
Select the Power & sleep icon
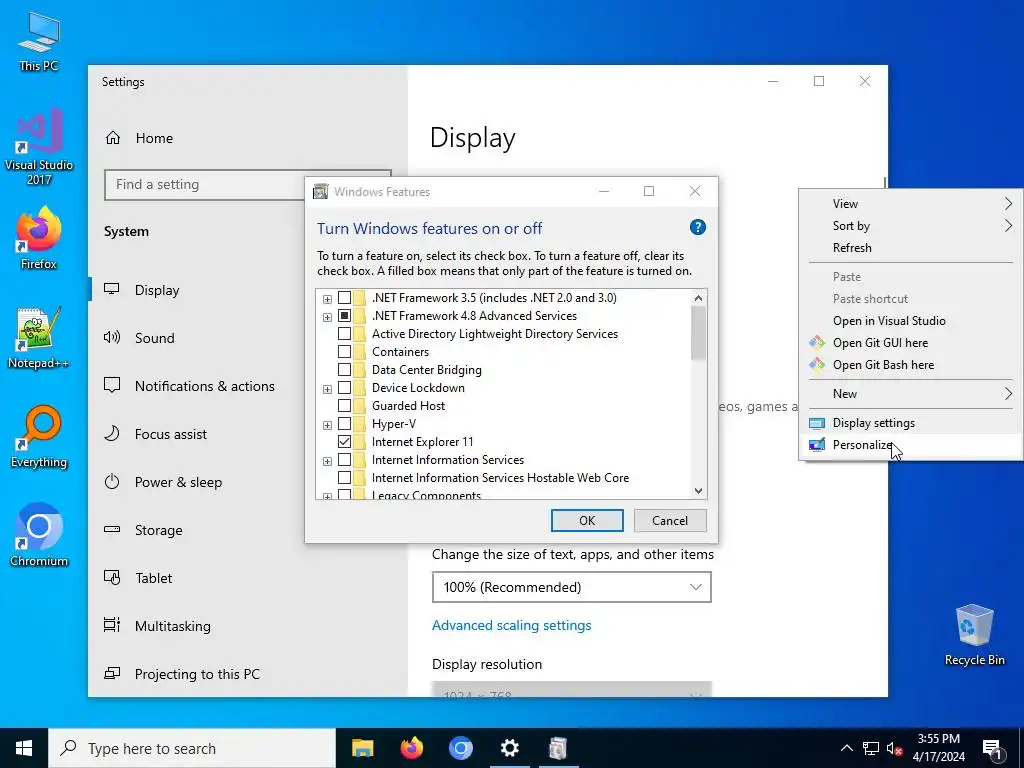(112, 482)
